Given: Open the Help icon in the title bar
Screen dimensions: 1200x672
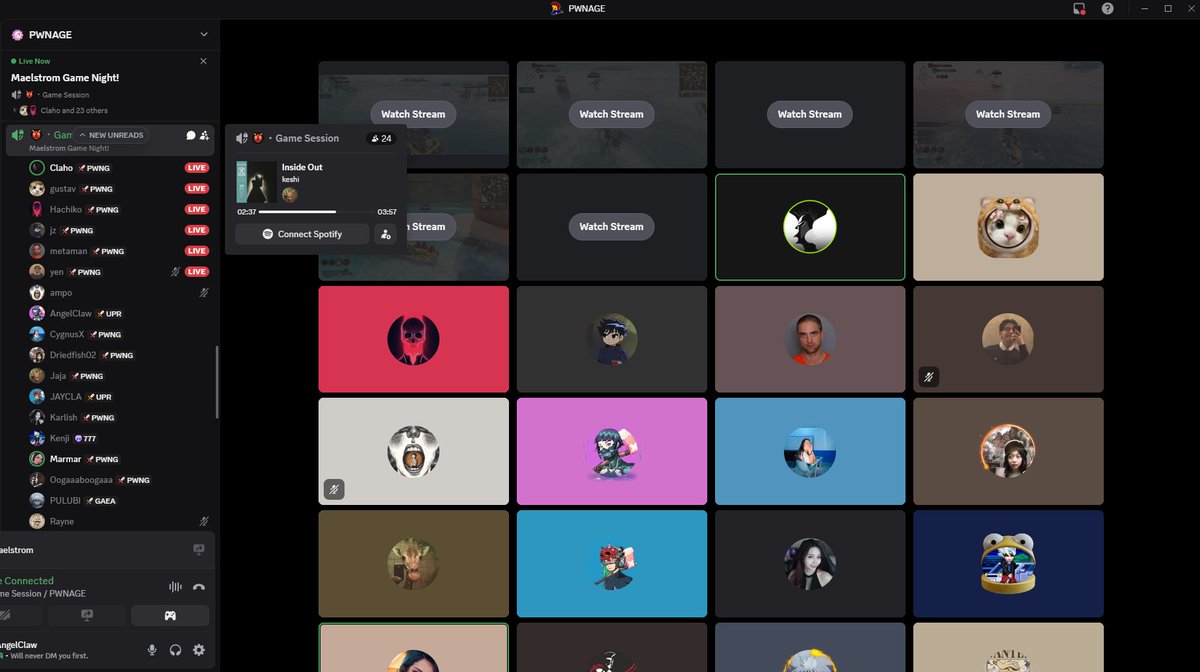Looking at the screenshot, I should pos(1107,8).
